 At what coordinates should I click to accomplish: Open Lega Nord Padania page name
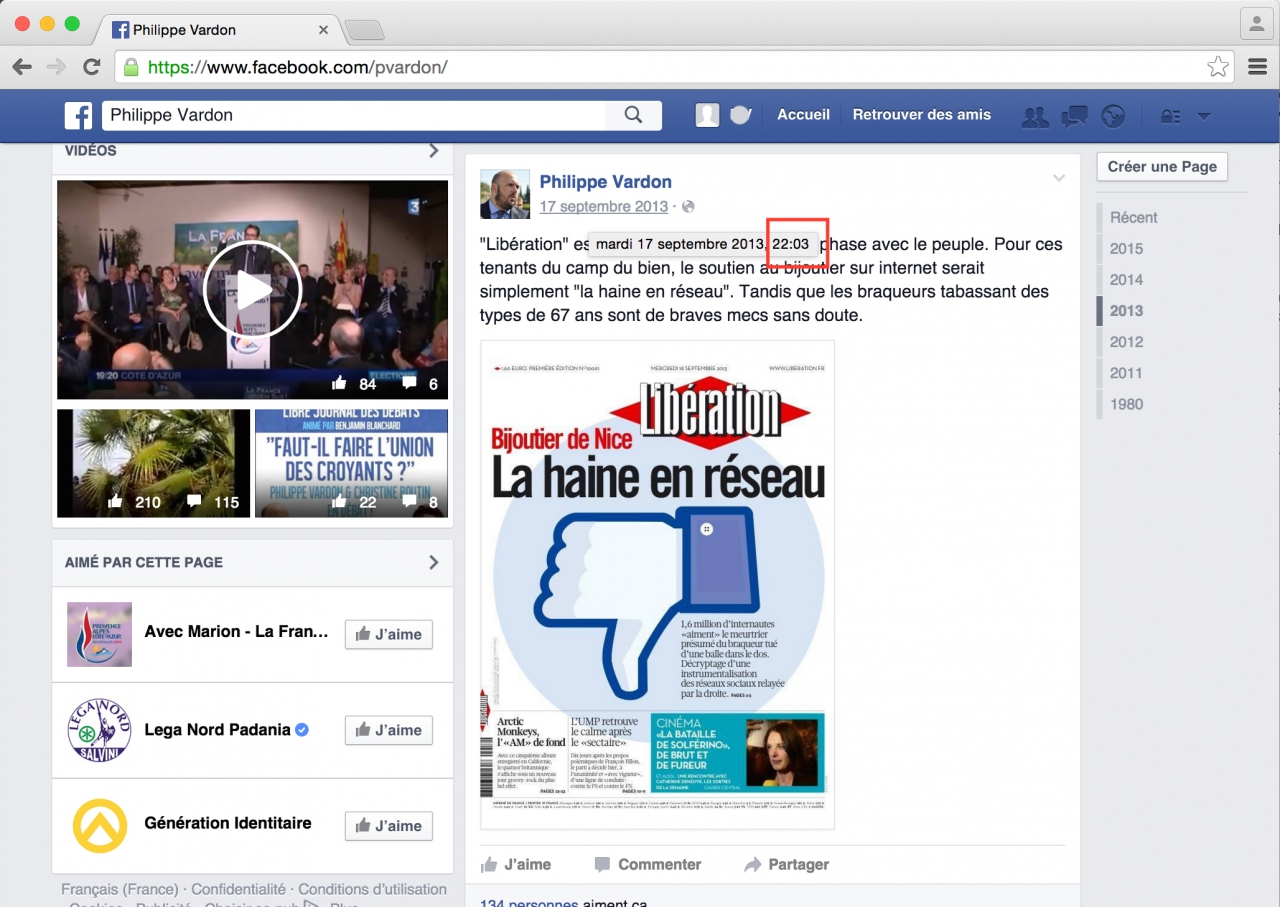pos(217,730)
